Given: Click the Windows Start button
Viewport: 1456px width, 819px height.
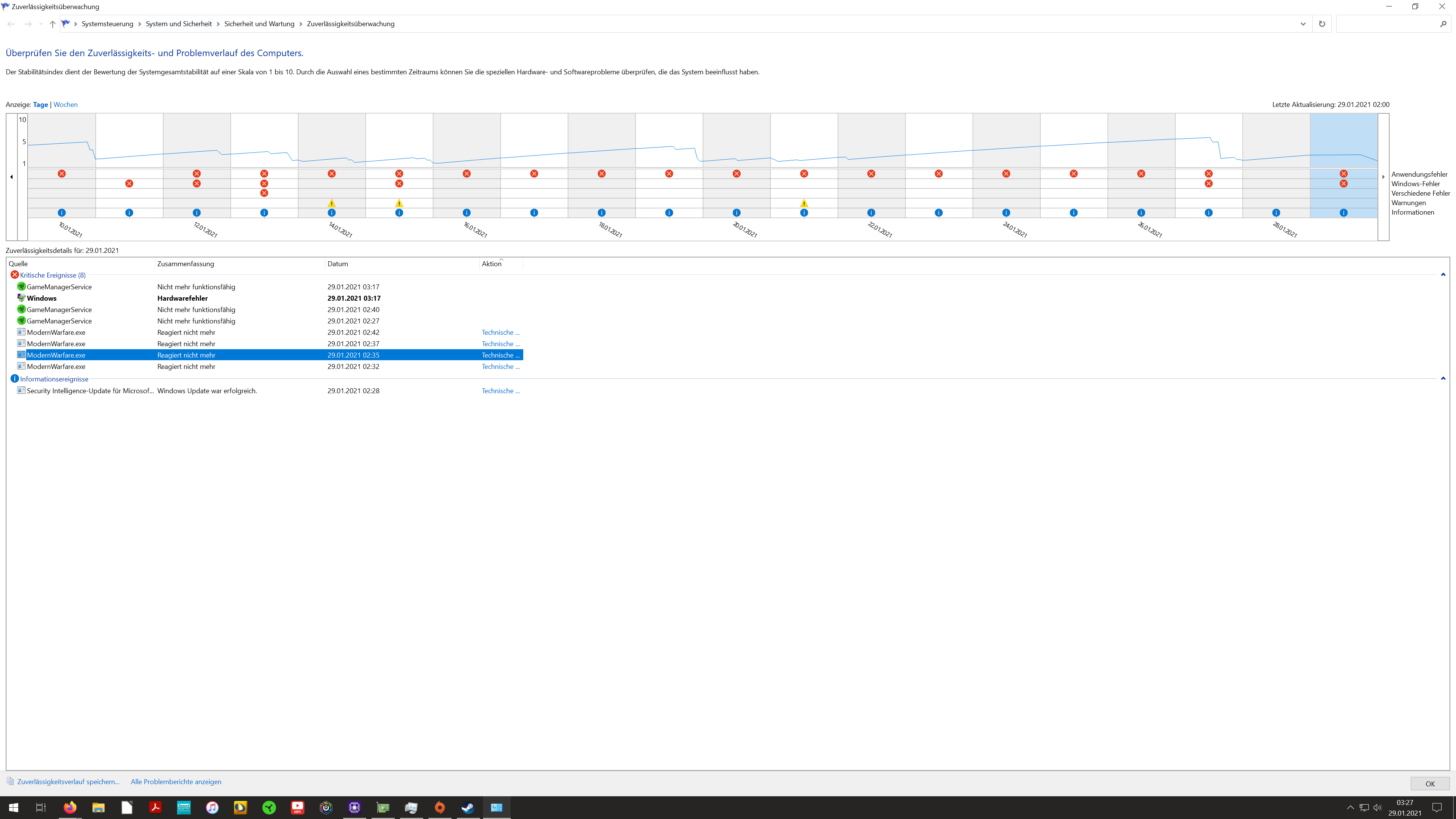Looking at the screenshot, I should (14, 807).
